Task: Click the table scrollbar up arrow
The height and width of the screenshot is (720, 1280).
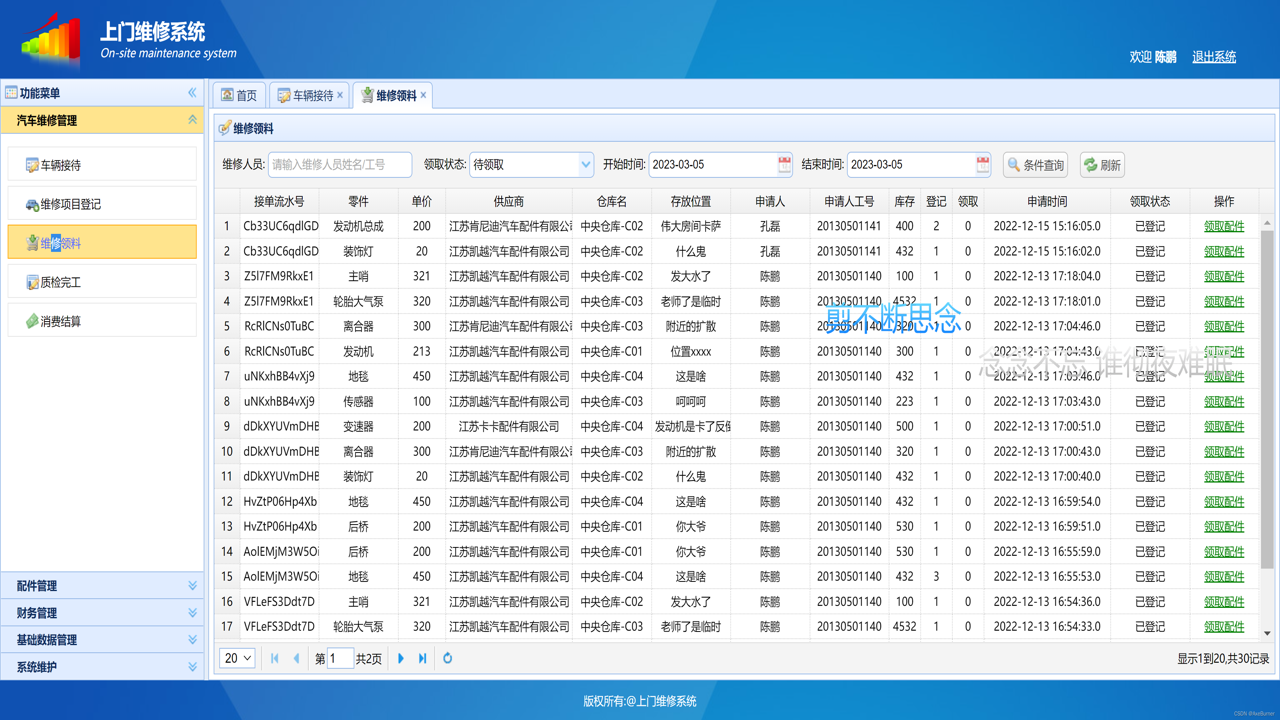Action: click(1267, 222)
